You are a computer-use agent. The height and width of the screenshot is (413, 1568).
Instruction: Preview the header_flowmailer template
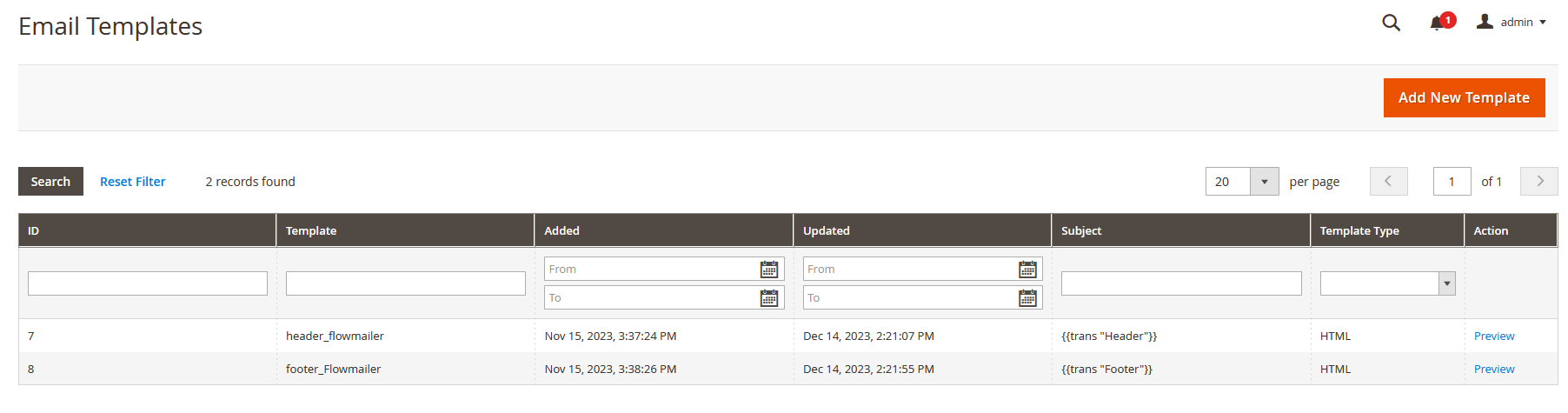(1493, 336)
